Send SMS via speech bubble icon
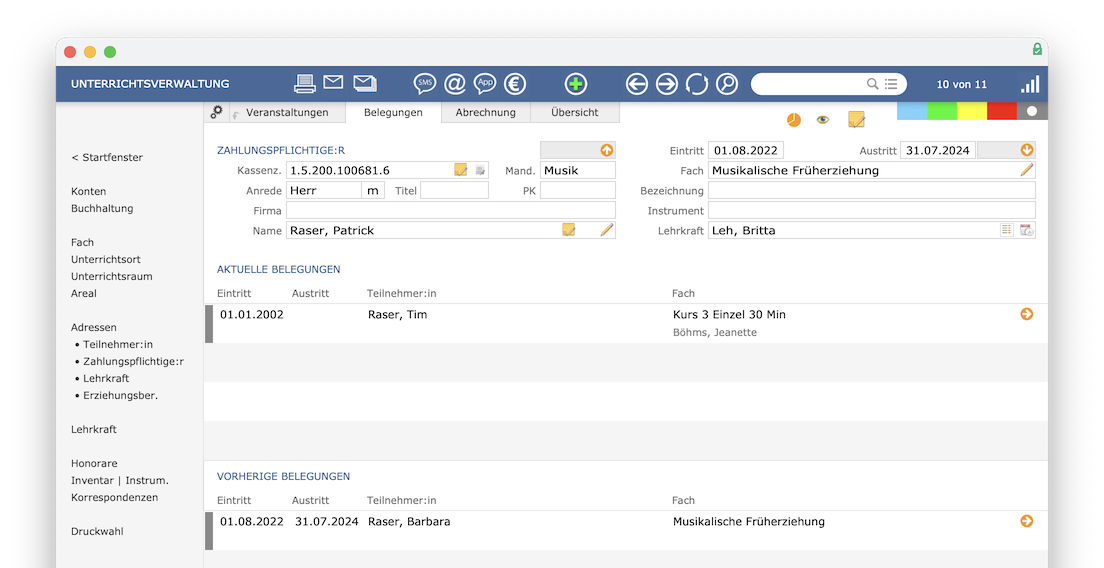This screenshot has height=568, width=1104. click(425, 84)
